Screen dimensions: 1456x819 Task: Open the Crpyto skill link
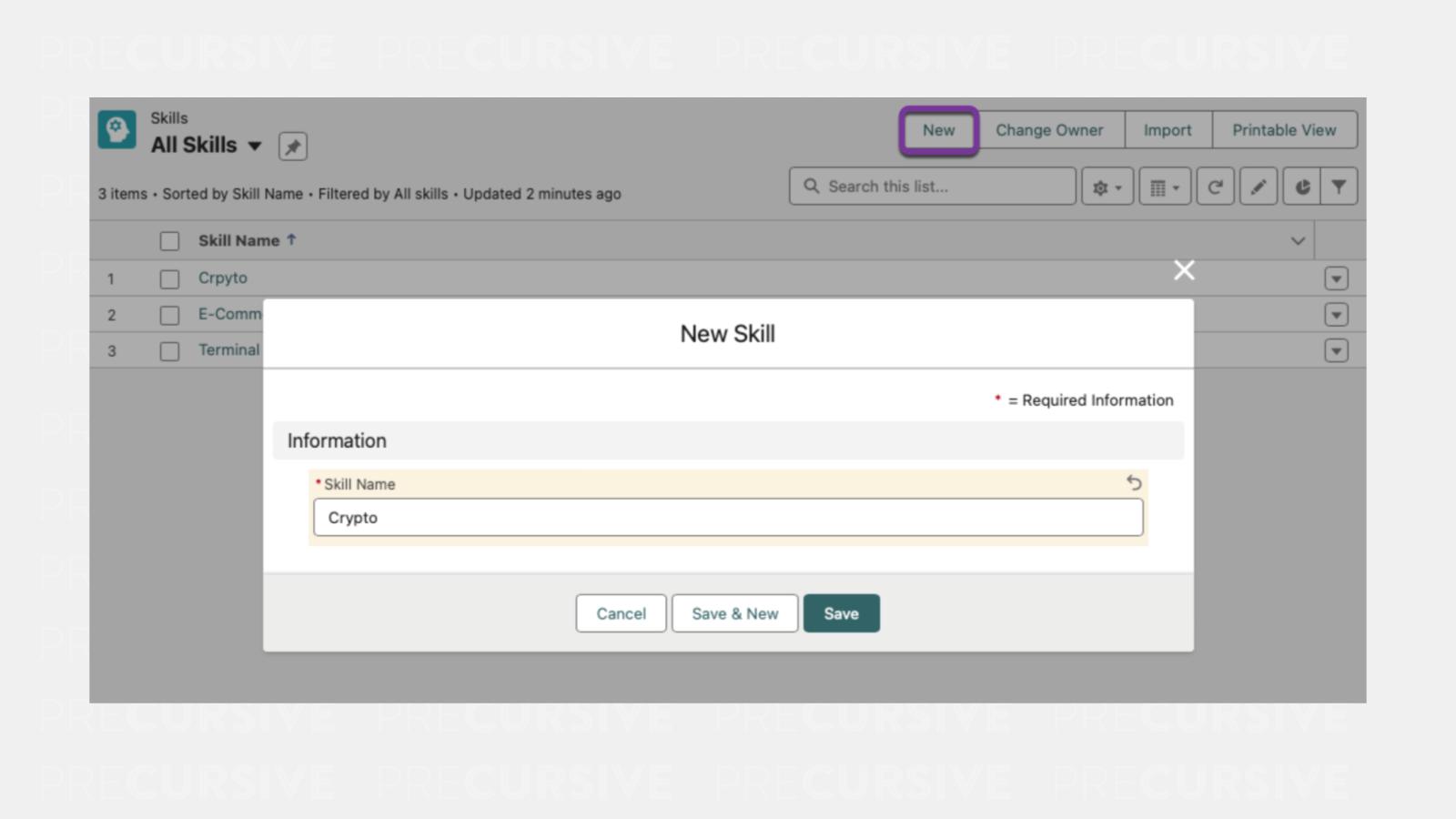click(222, 278)
